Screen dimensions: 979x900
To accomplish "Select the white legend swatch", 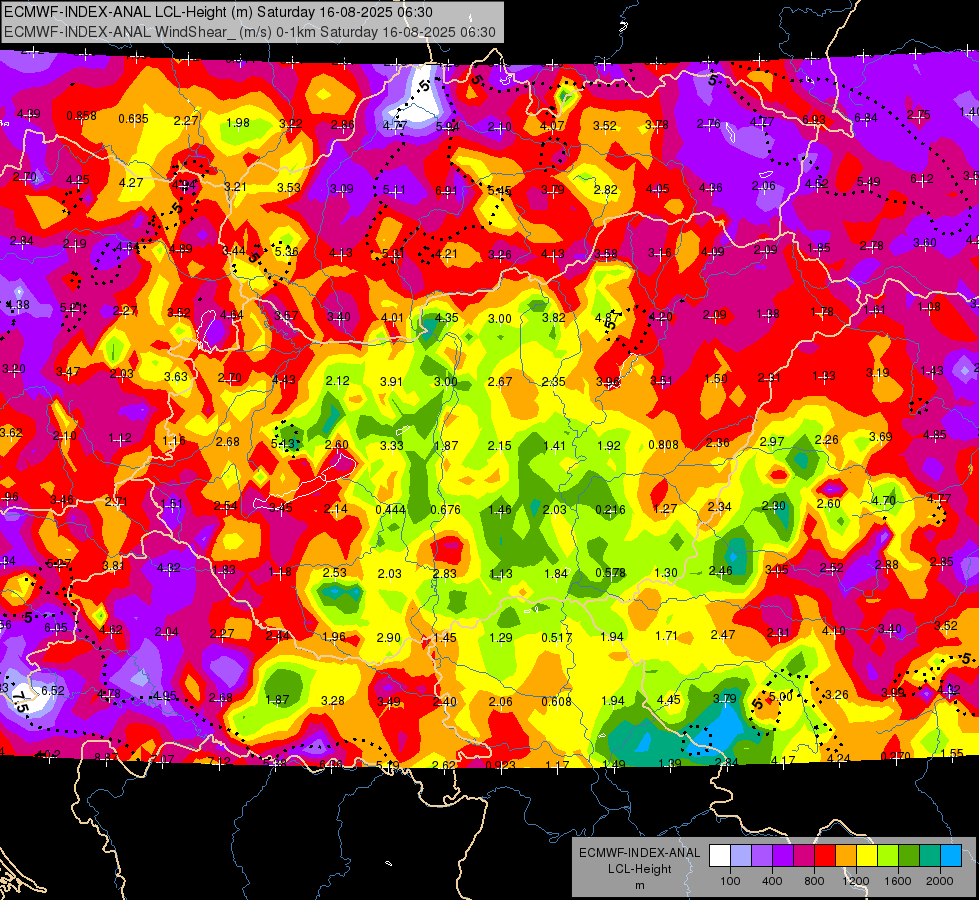I will tap(720, 855).
